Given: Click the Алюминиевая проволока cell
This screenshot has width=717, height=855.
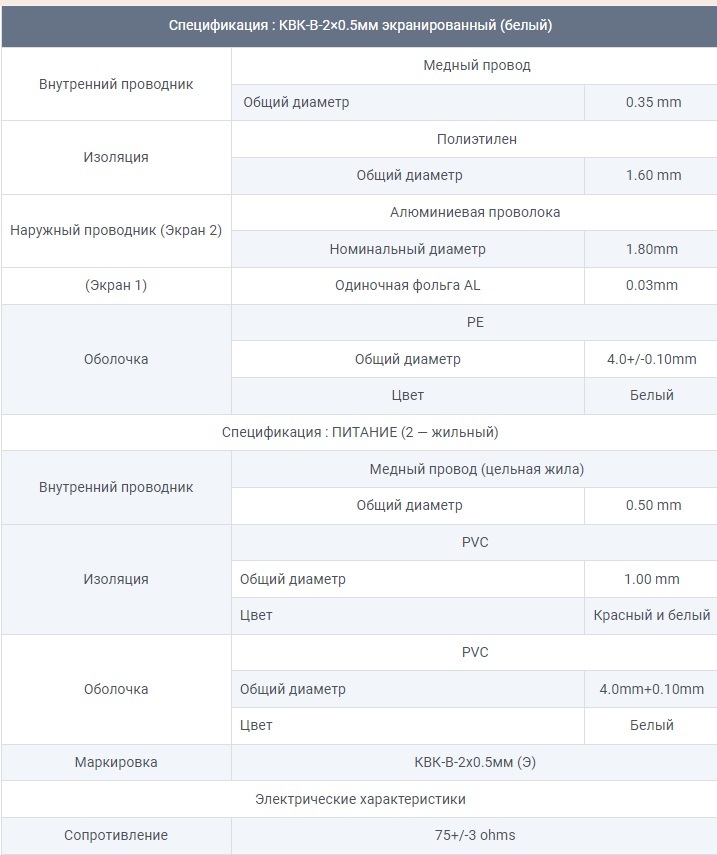Looking at the screenshot, I should 476,212.
